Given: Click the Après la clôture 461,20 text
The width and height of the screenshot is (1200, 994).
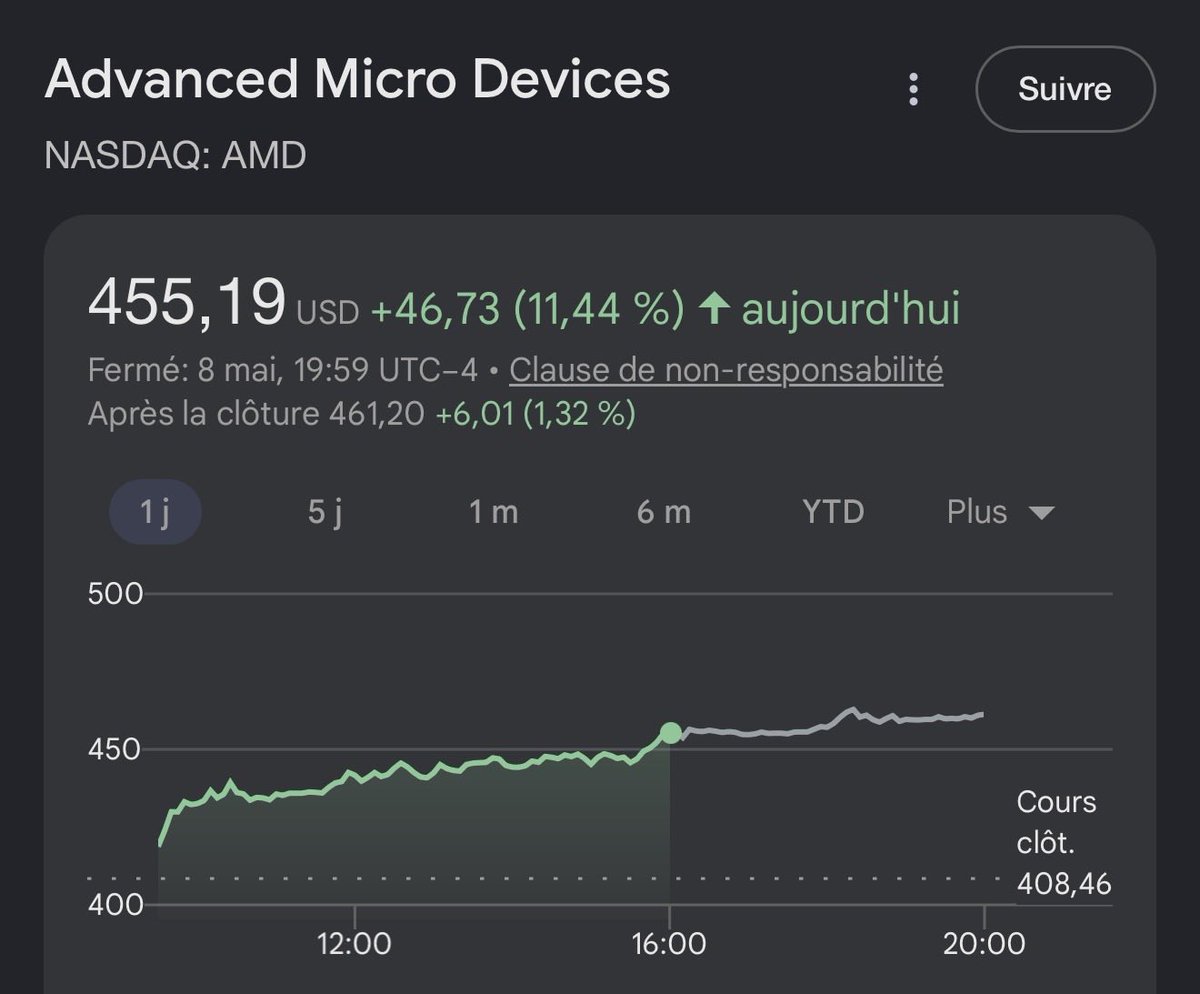Looking at the screenshot, I should point(257,413).
